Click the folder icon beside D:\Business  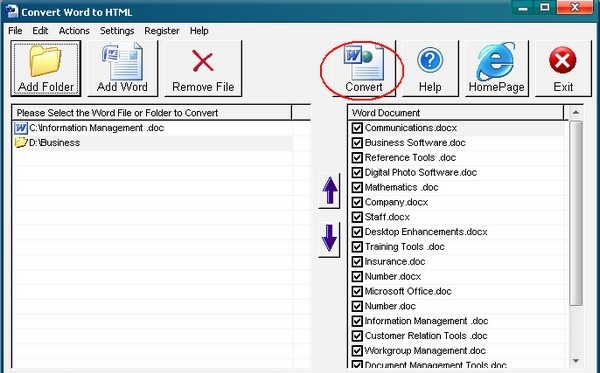(21, 143)
